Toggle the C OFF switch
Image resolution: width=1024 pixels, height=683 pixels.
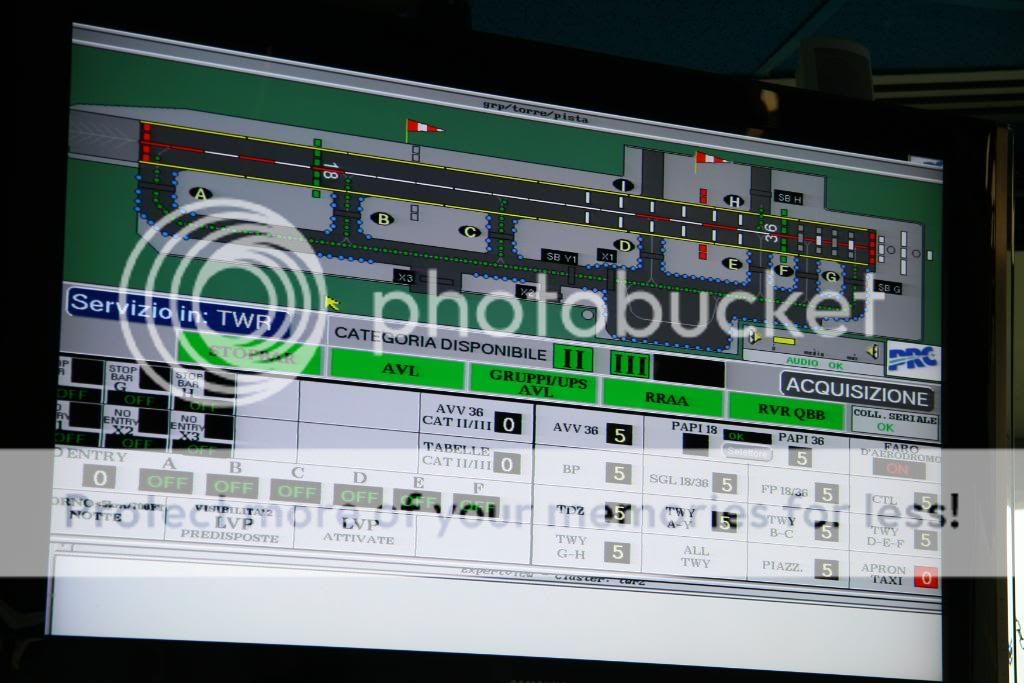point(296,492)
